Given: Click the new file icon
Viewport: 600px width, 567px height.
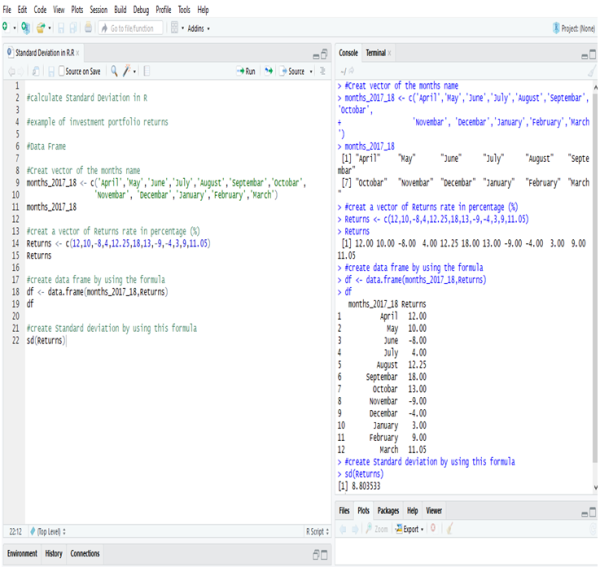Looking at the screenshot, I should point(6,28).
